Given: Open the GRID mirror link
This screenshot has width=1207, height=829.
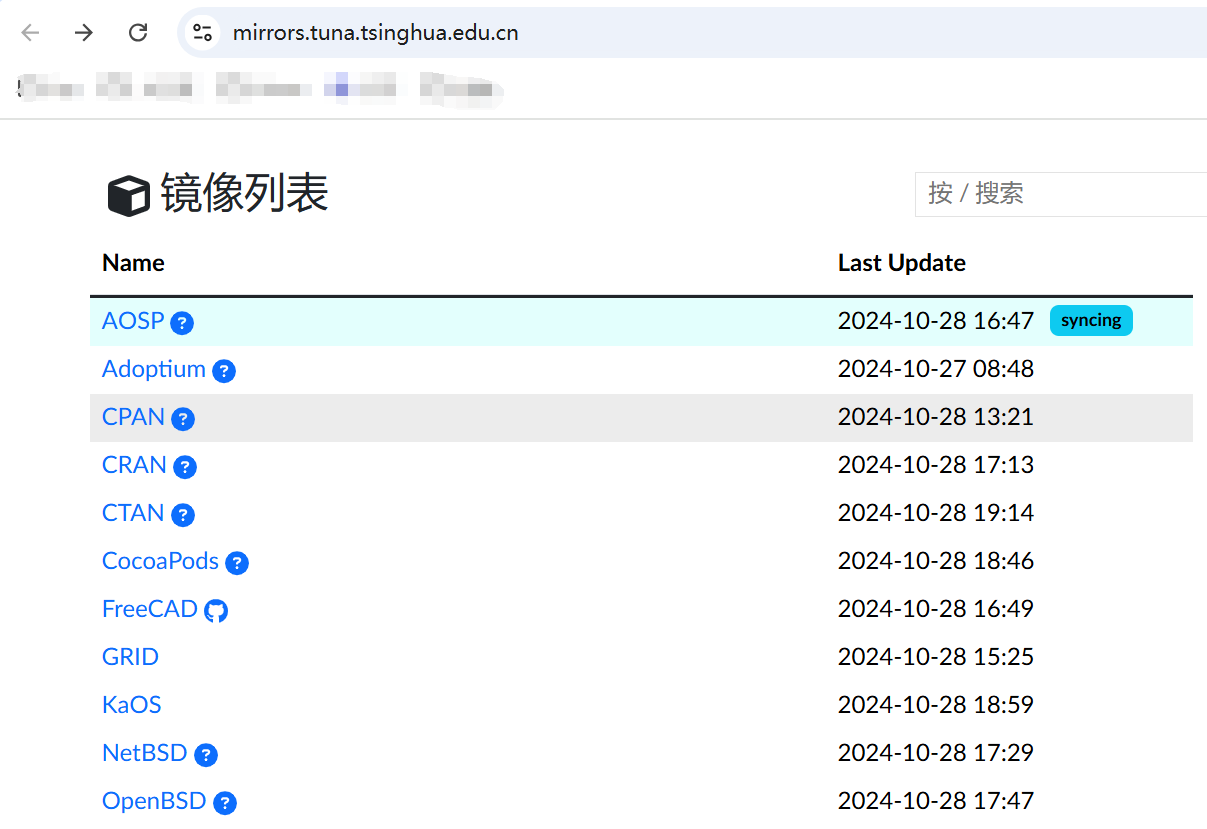Looking at the screenshot, I should click(130, 657).
